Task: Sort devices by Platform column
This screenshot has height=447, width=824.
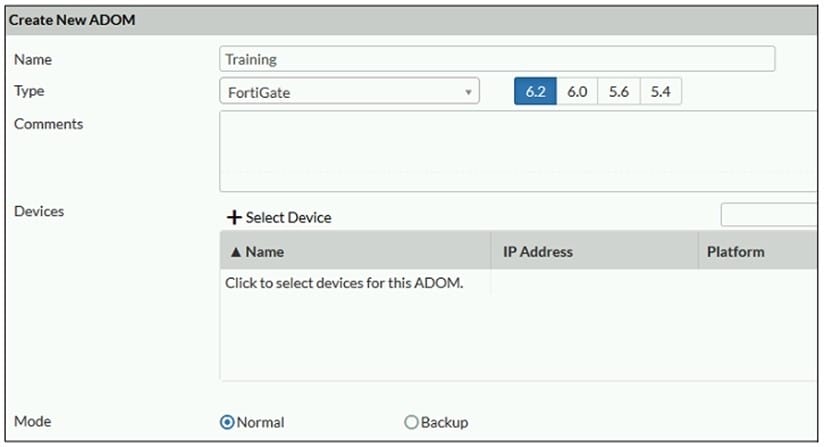Action: pos(735,252)
